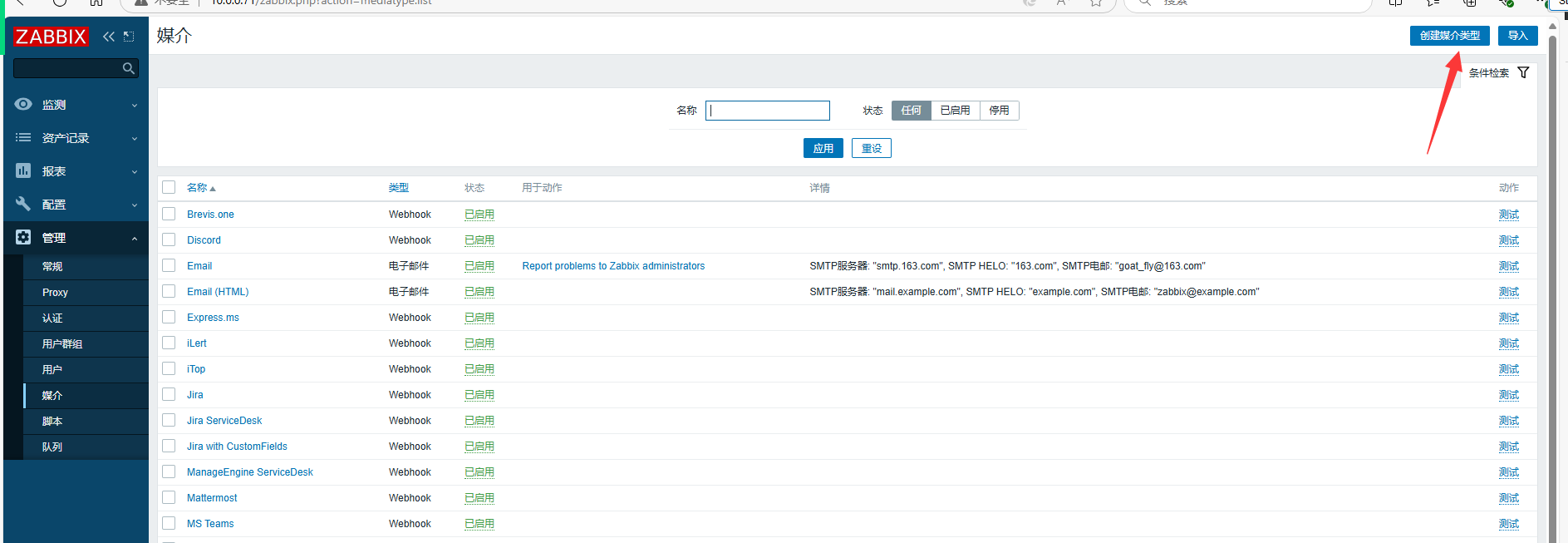The image size is (1568, 543).
Task: Click the 条件检索 filter funnel icon
Action: (x=1523, y=72)
